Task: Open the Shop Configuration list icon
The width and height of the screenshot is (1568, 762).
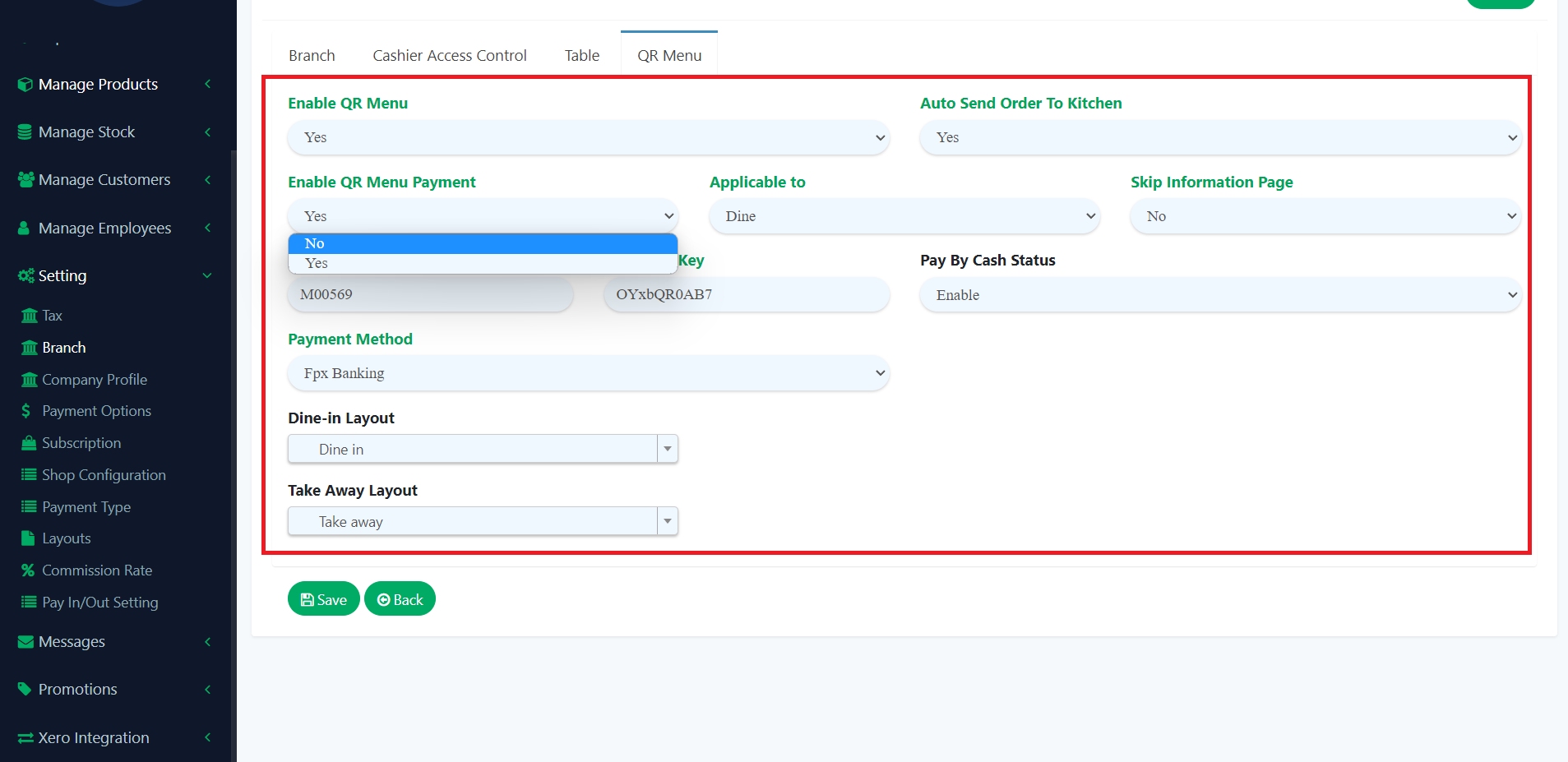Action: click(30, 474)
